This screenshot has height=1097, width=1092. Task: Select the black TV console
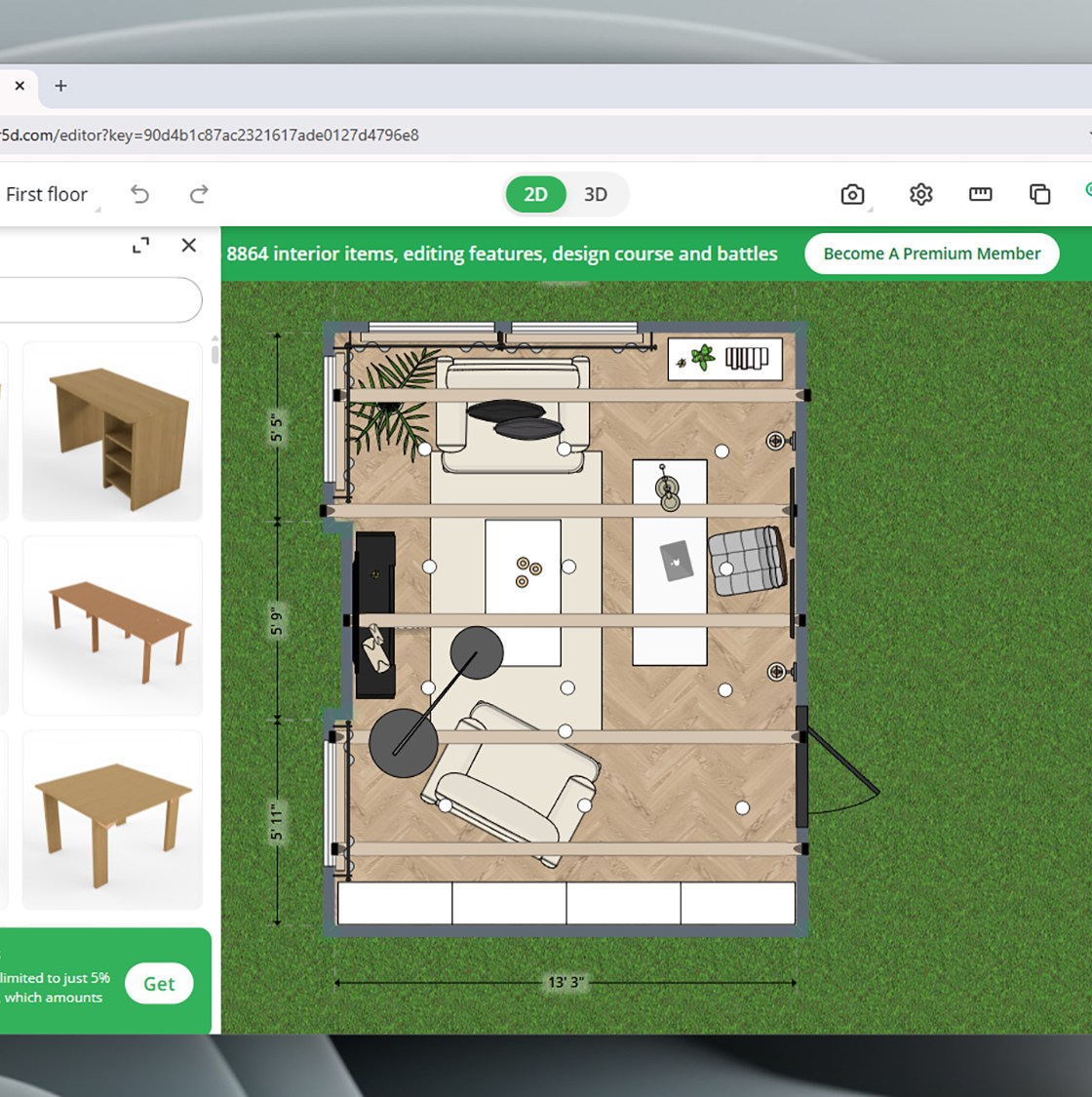(x=375, y=615)
